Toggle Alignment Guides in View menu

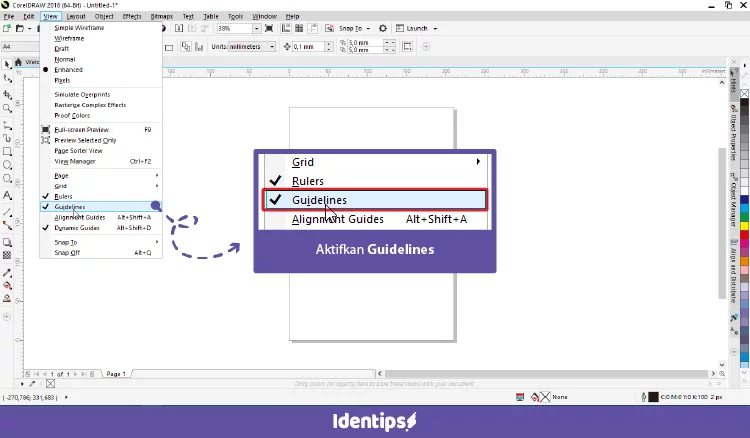[101, 217]
